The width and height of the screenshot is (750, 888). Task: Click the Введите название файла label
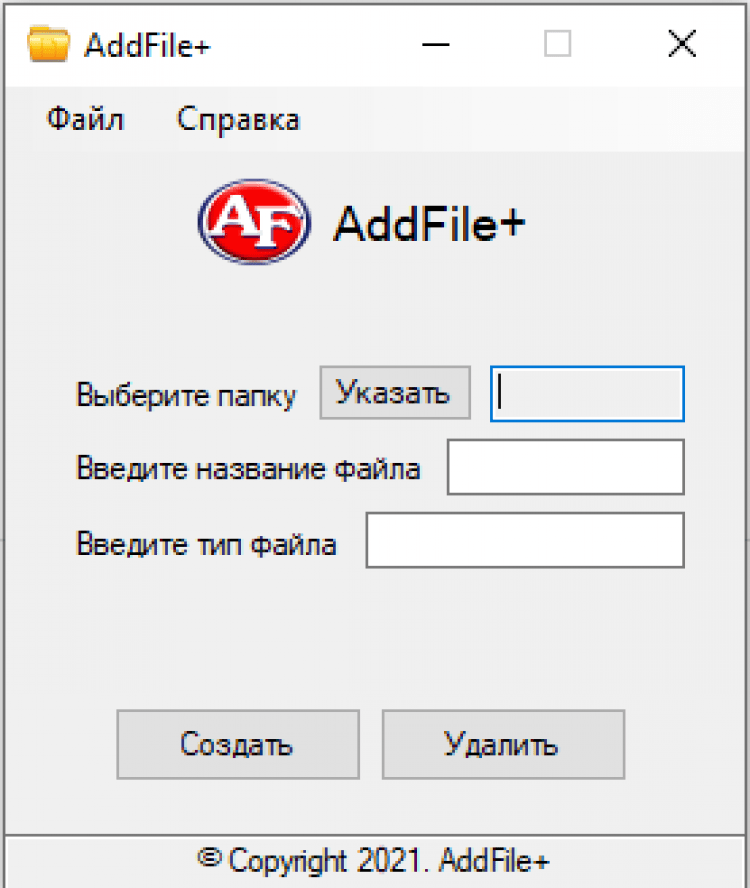248,468
